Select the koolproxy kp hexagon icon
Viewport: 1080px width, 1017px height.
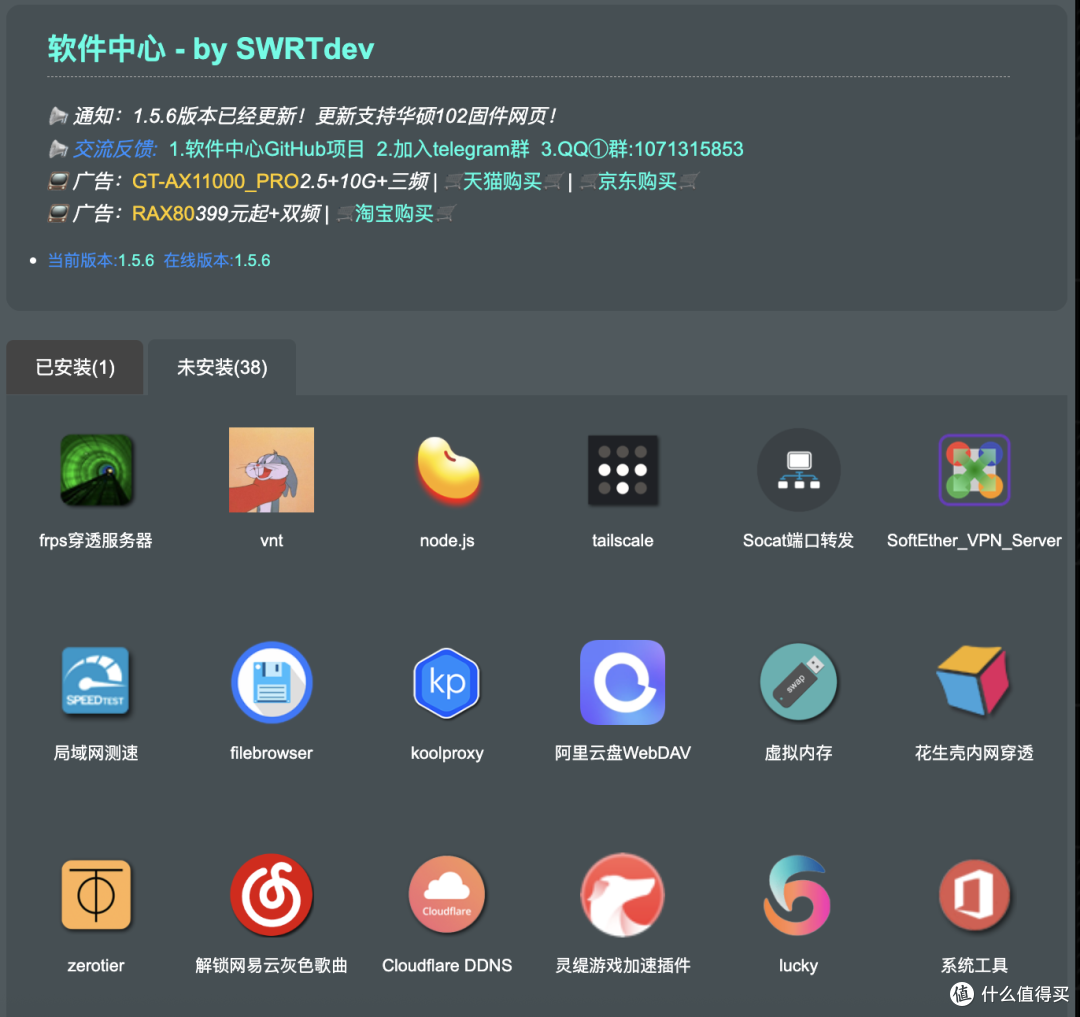tap(447, 682)
